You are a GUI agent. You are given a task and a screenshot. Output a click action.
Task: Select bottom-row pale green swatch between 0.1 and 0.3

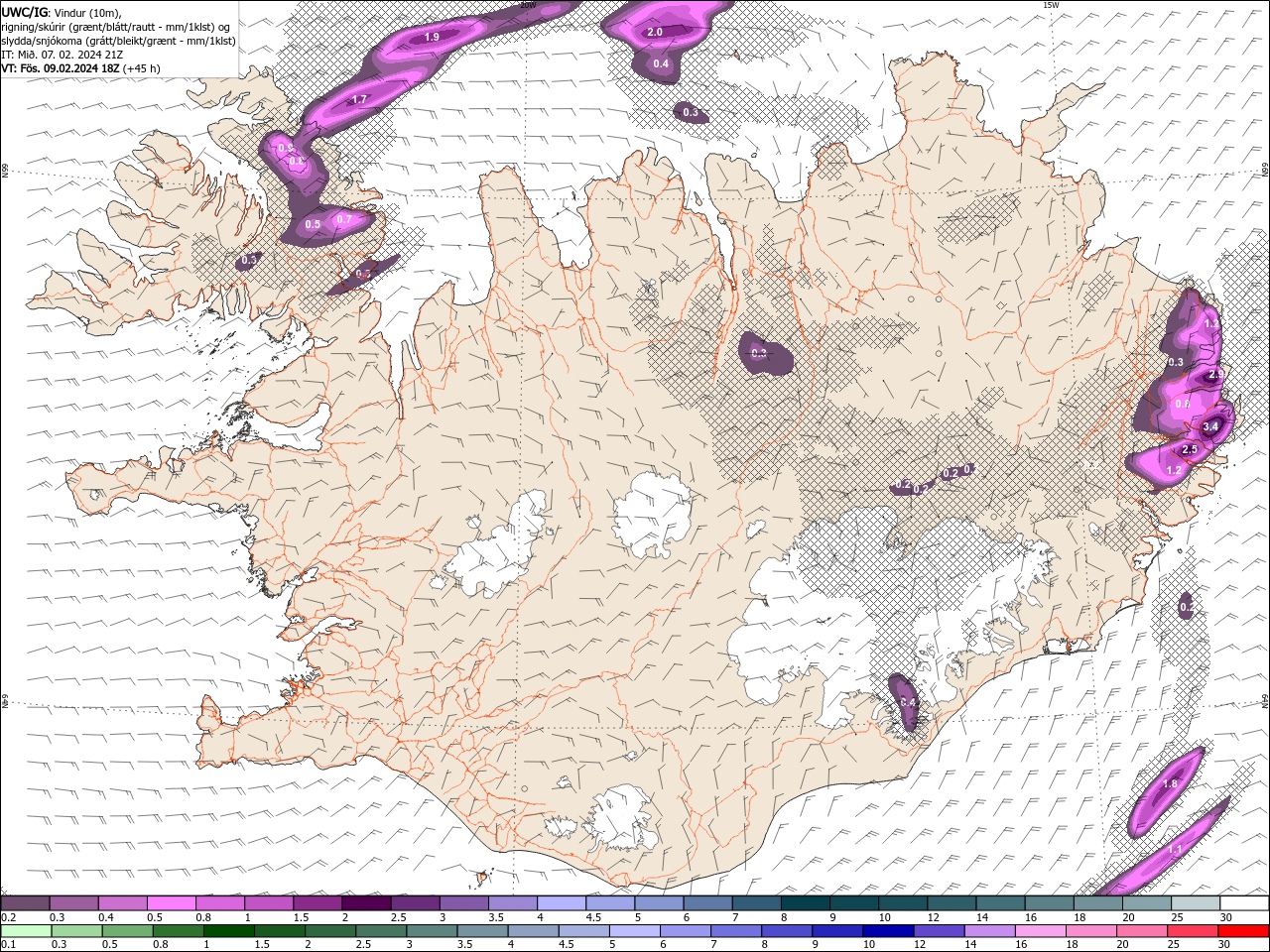click(26, 931)
